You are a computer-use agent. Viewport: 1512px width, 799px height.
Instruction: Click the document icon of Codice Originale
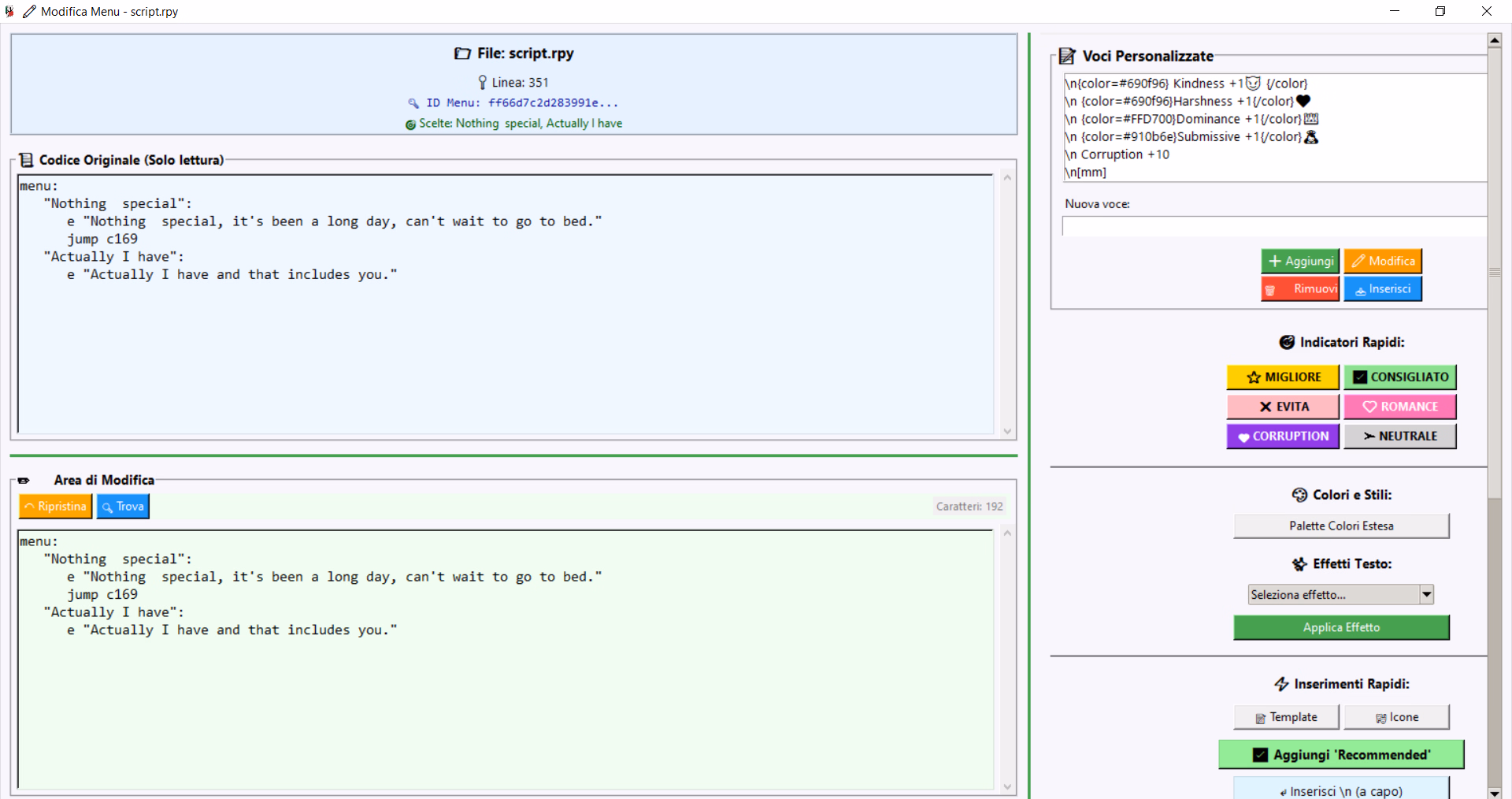point(26,160)
